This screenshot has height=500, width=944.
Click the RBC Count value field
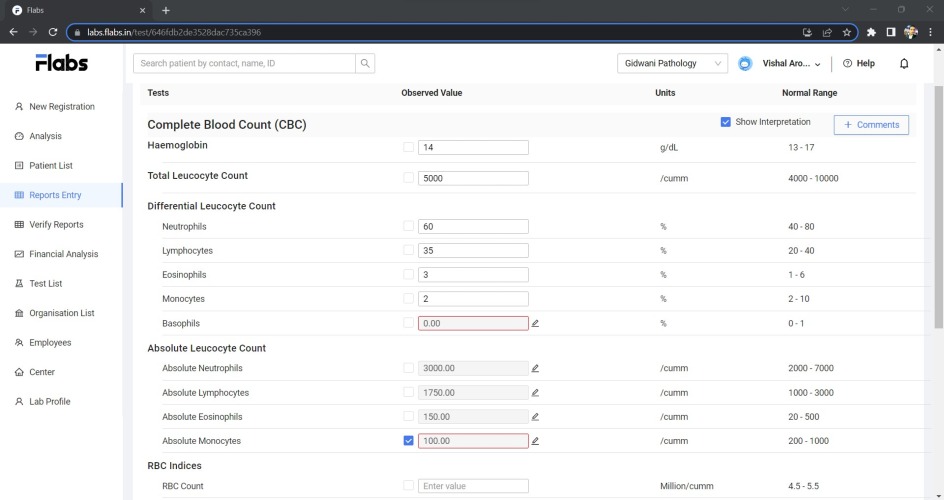[473, 486]
